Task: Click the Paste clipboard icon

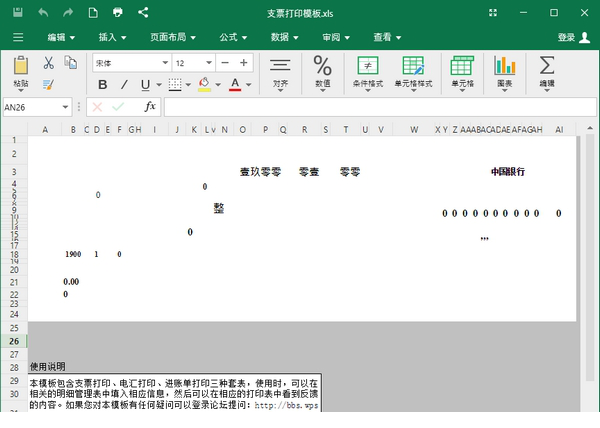Action: [x=21, y=65]
